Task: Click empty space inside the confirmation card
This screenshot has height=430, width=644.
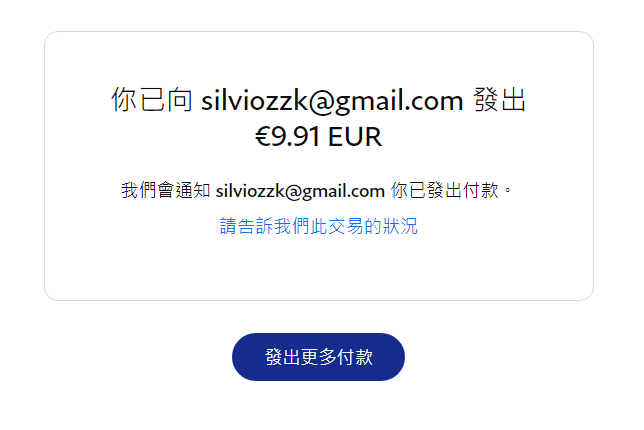Action: tap(319, 267)
